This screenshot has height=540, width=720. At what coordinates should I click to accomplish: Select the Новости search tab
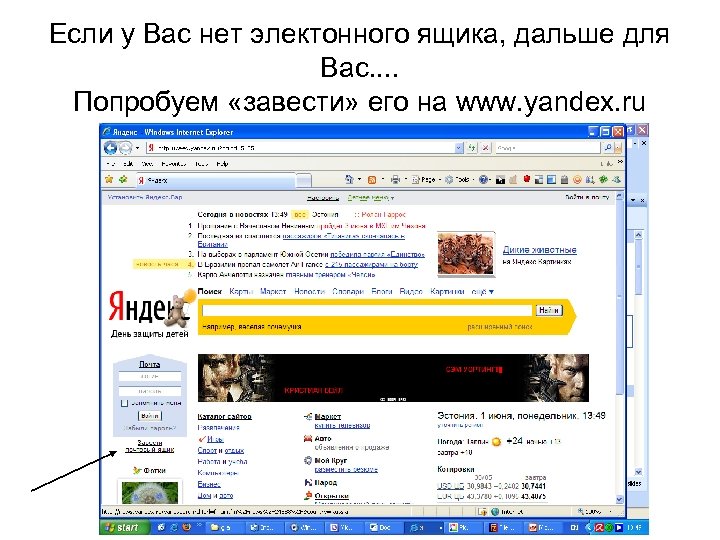309,292
